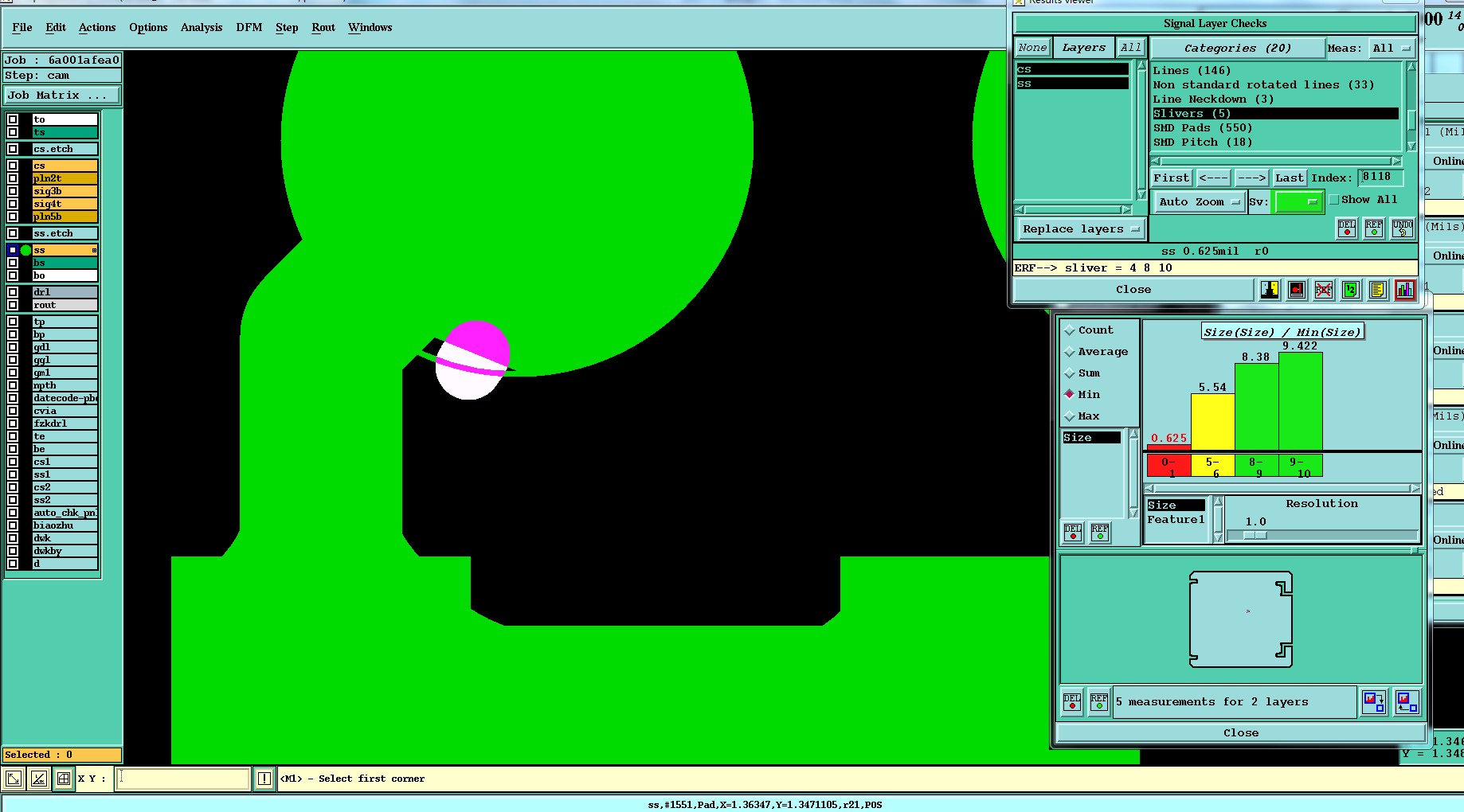Image resolution: width=1464 pixels, height=812 pixels.
Task: Select the Average radio option
Action: pyautogui.click(x=1070, y=352)
